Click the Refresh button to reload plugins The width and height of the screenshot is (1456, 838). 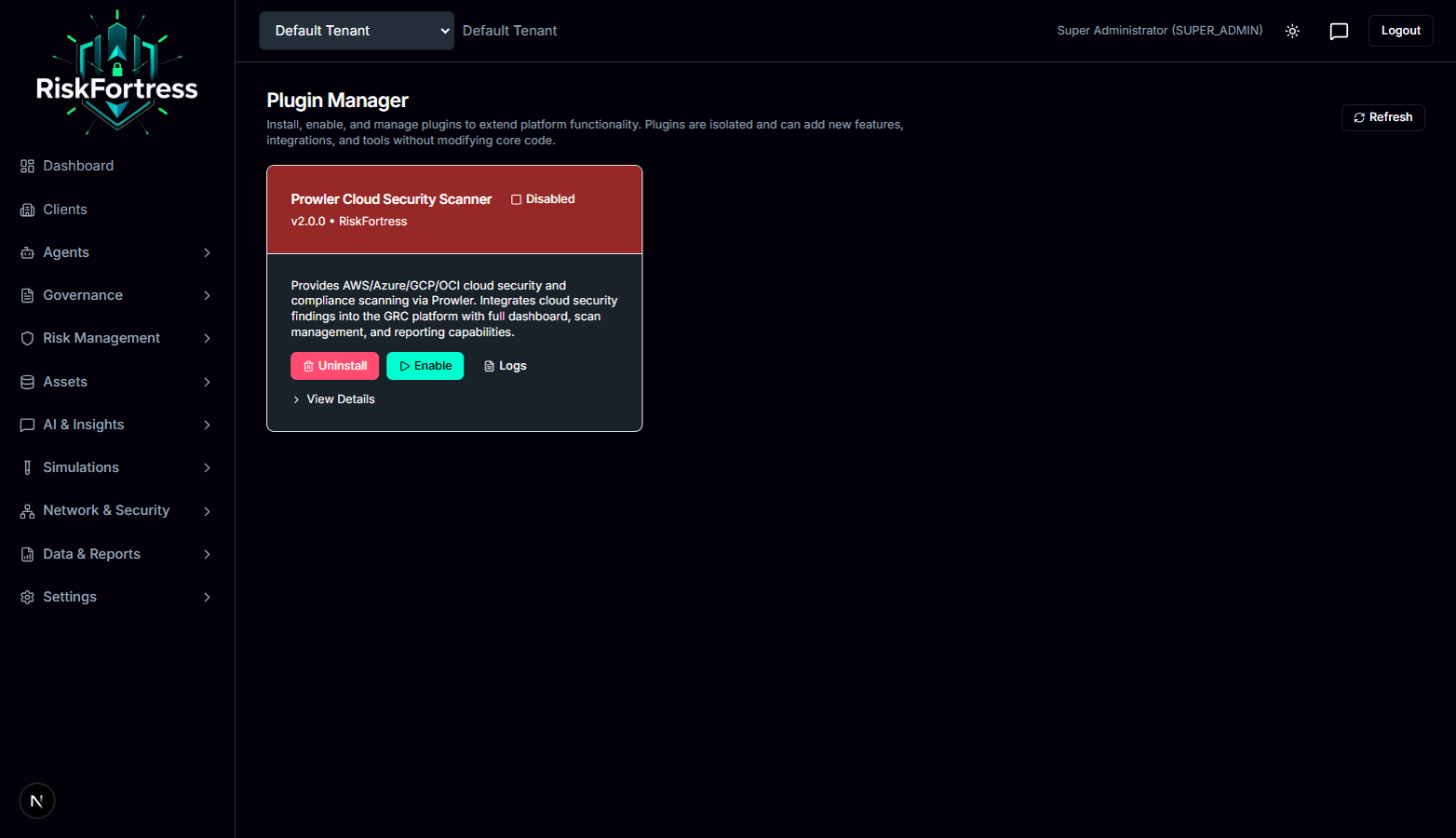point(1382,117)
